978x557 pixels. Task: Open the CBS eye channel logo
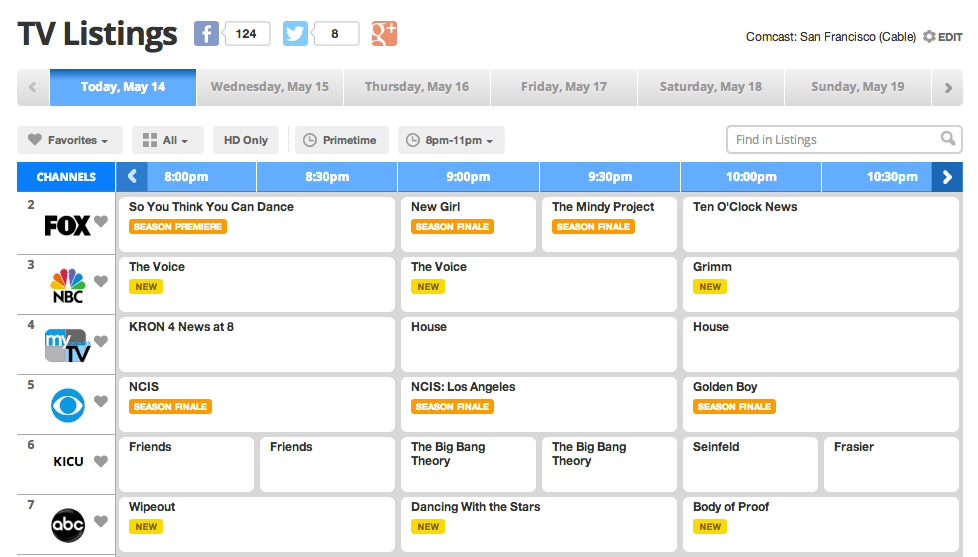tap(68, 405)
